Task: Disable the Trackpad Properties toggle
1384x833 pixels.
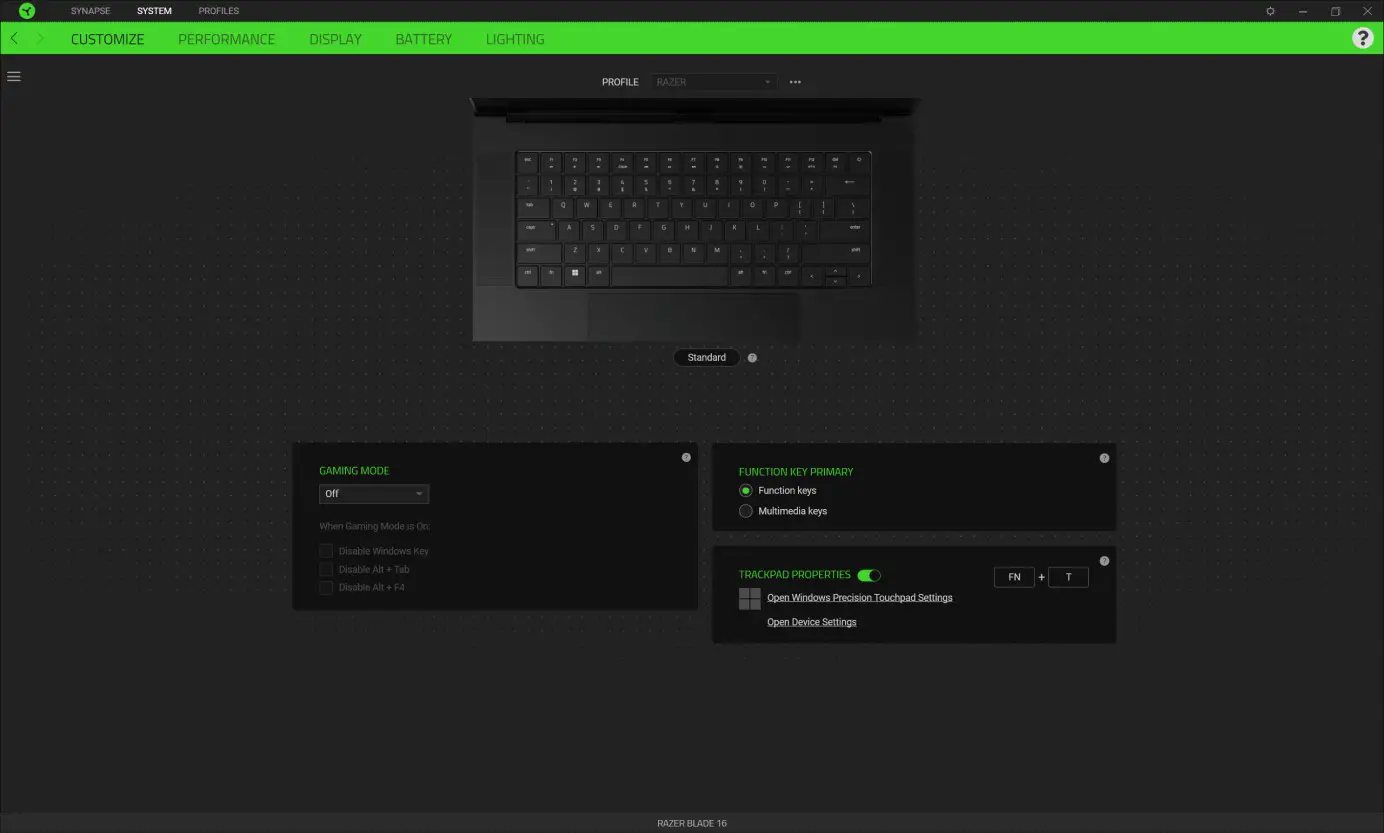Action: click(x=868, y=575)
